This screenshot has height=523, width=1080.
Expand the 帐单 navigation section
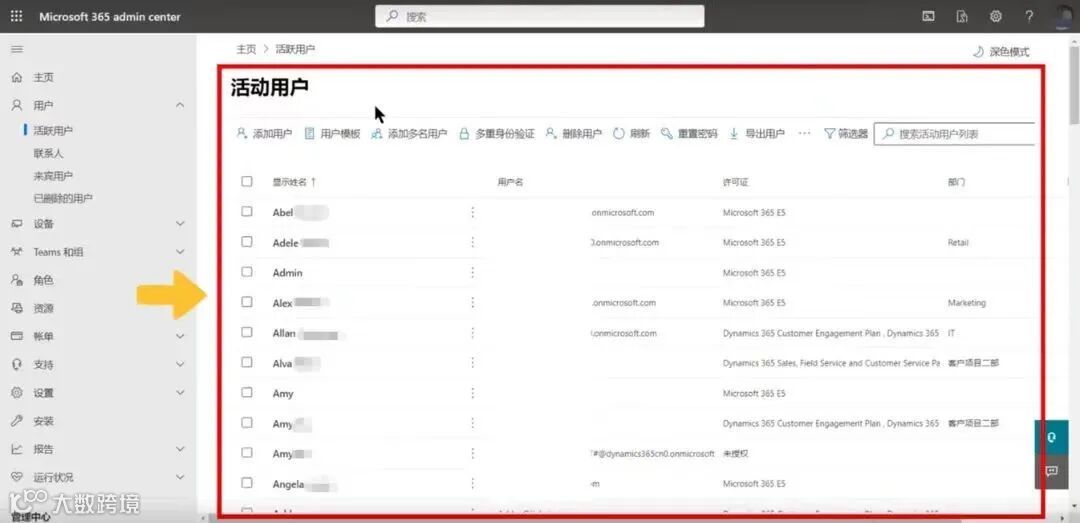pos(180,336)
